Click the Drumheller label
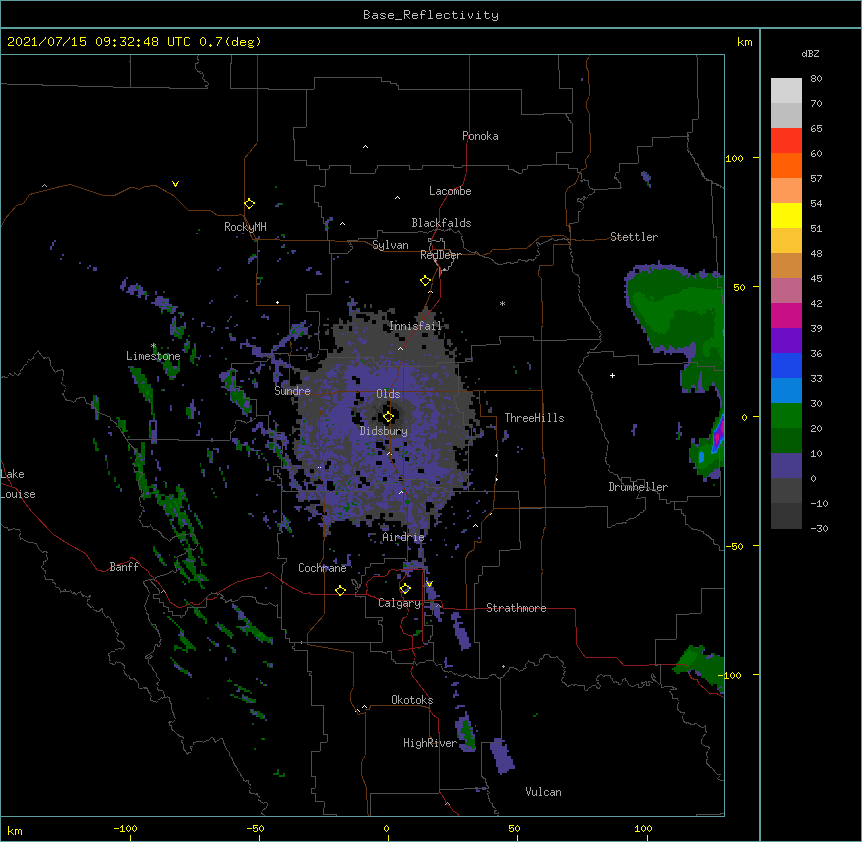862x842 pixels. 638,487
